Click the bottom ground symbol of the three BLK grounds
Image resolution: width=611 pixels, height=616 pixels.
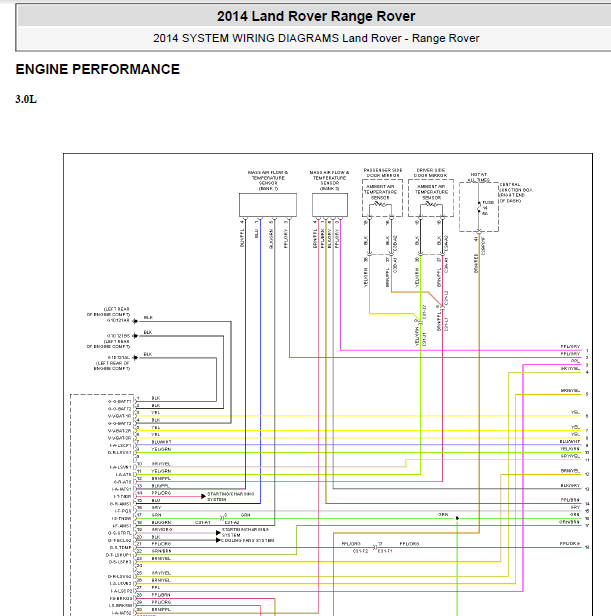click(x=135, y=358)
